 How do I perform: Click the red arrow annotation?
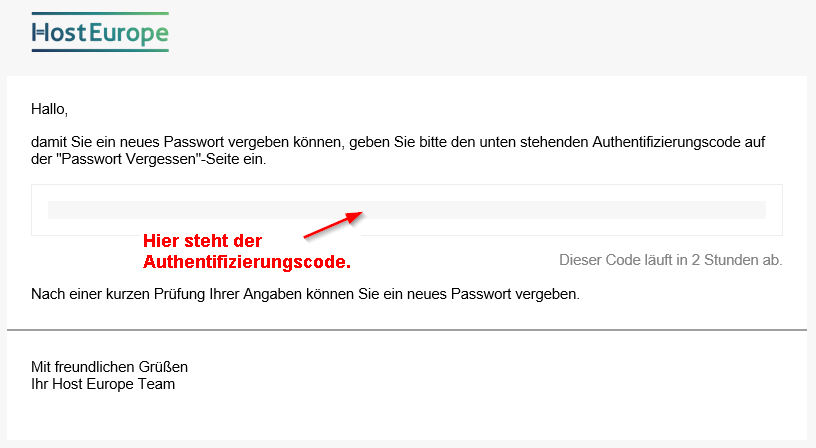333,225
